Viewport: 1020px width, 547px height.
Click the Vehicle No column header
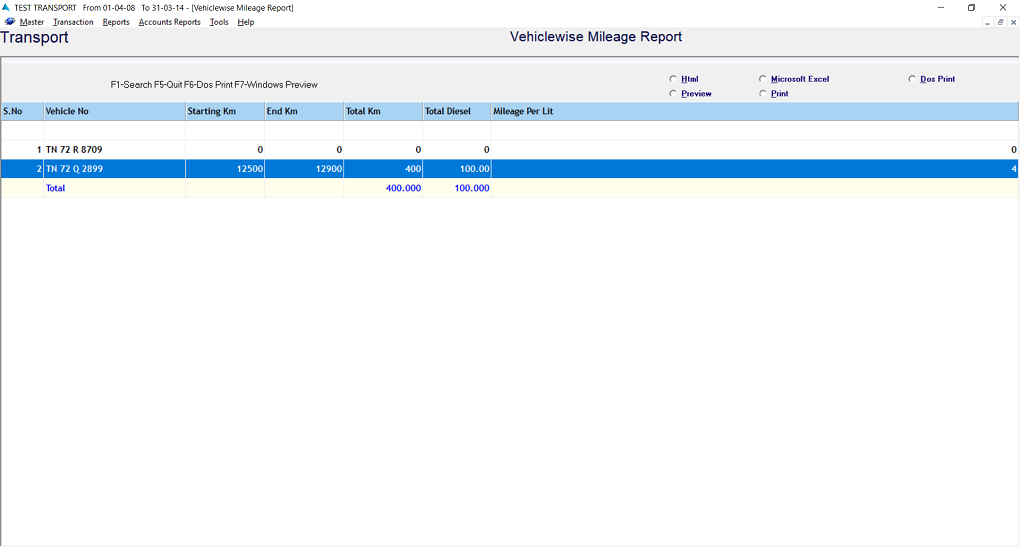click(114, 111)
